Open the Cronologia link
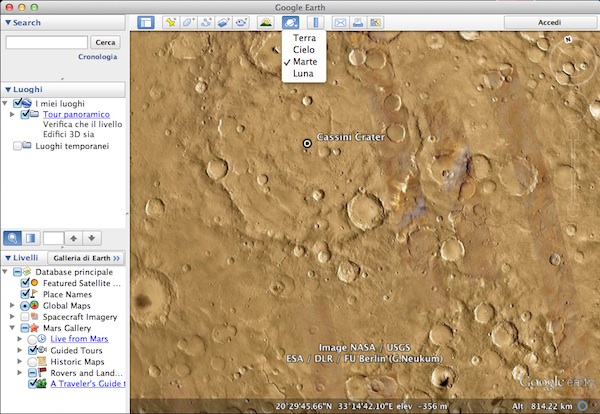600x414 pixels. (x=98, y=57)
